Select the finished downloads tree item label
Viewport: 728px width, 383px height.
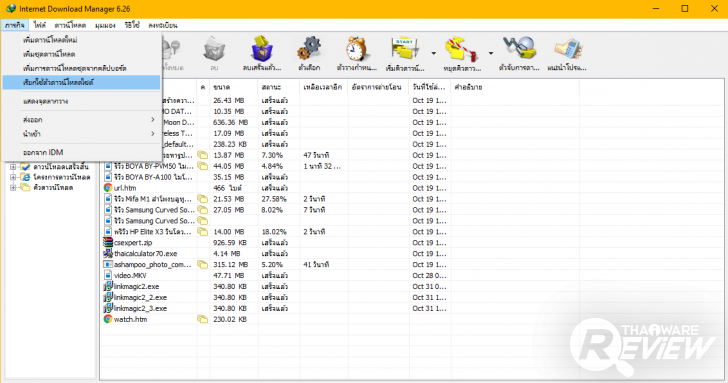click(61, 166)
